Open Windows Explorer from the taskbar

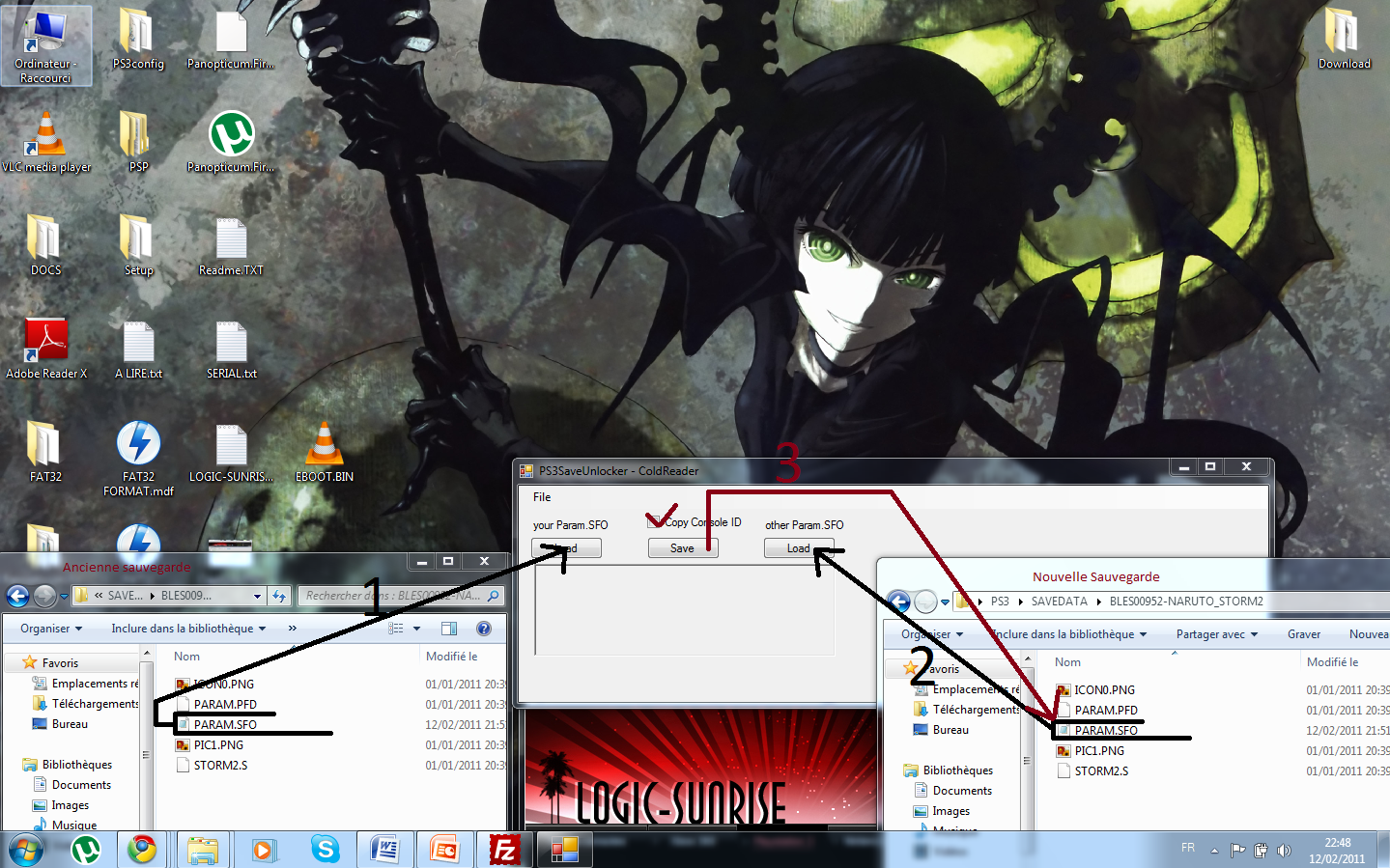(203, 850)
